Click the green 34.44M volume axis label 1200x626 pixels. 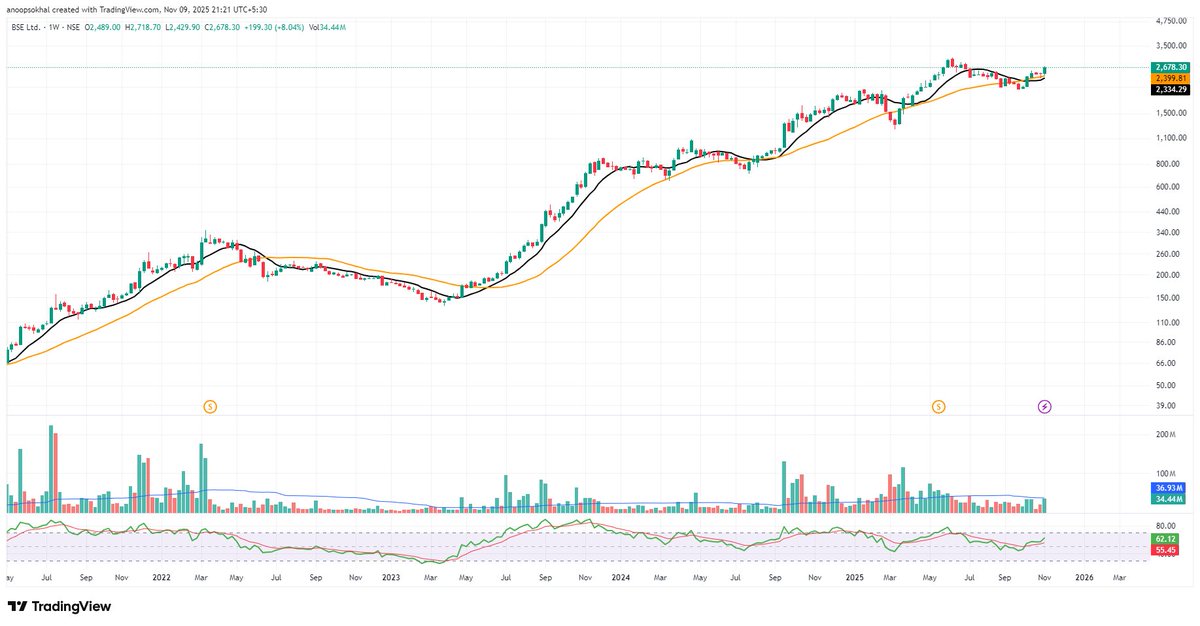tap(1170, 497)
